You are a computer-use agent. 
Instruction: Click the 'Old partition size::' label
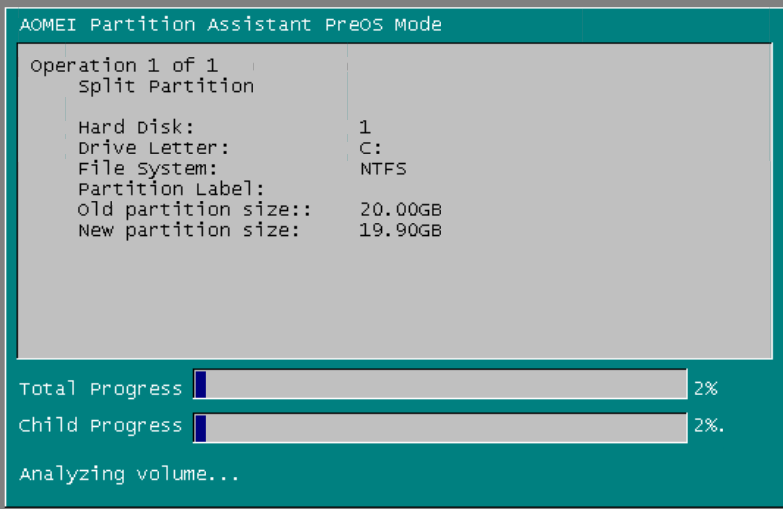coord(194,209)
